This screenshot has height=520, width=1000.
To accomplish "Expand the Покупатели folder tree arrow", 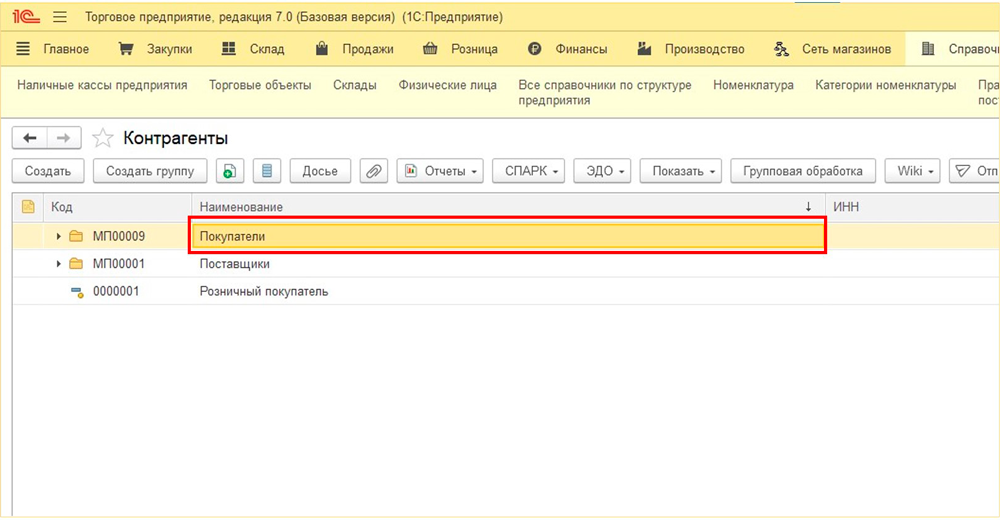I will coord(59,236).
